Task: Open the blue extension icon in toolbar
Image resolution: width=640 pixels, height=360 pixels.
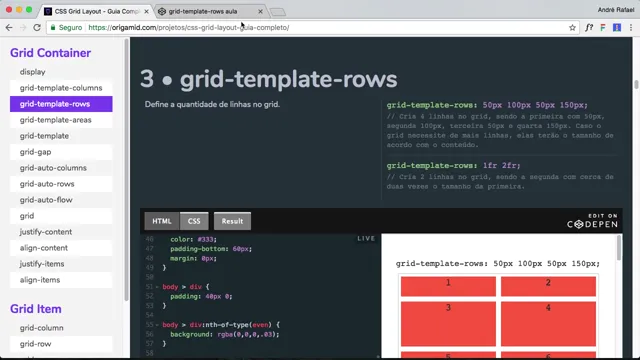Action: [617, 28]
